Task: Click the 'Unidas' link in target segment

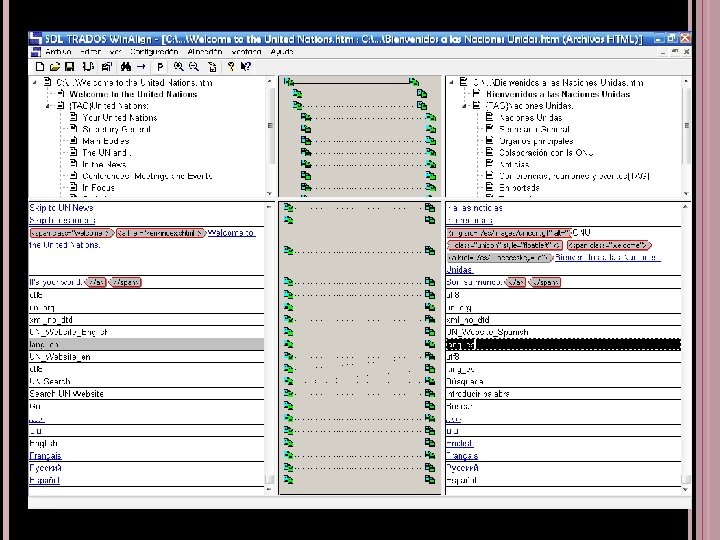Action: click(460, 270)
